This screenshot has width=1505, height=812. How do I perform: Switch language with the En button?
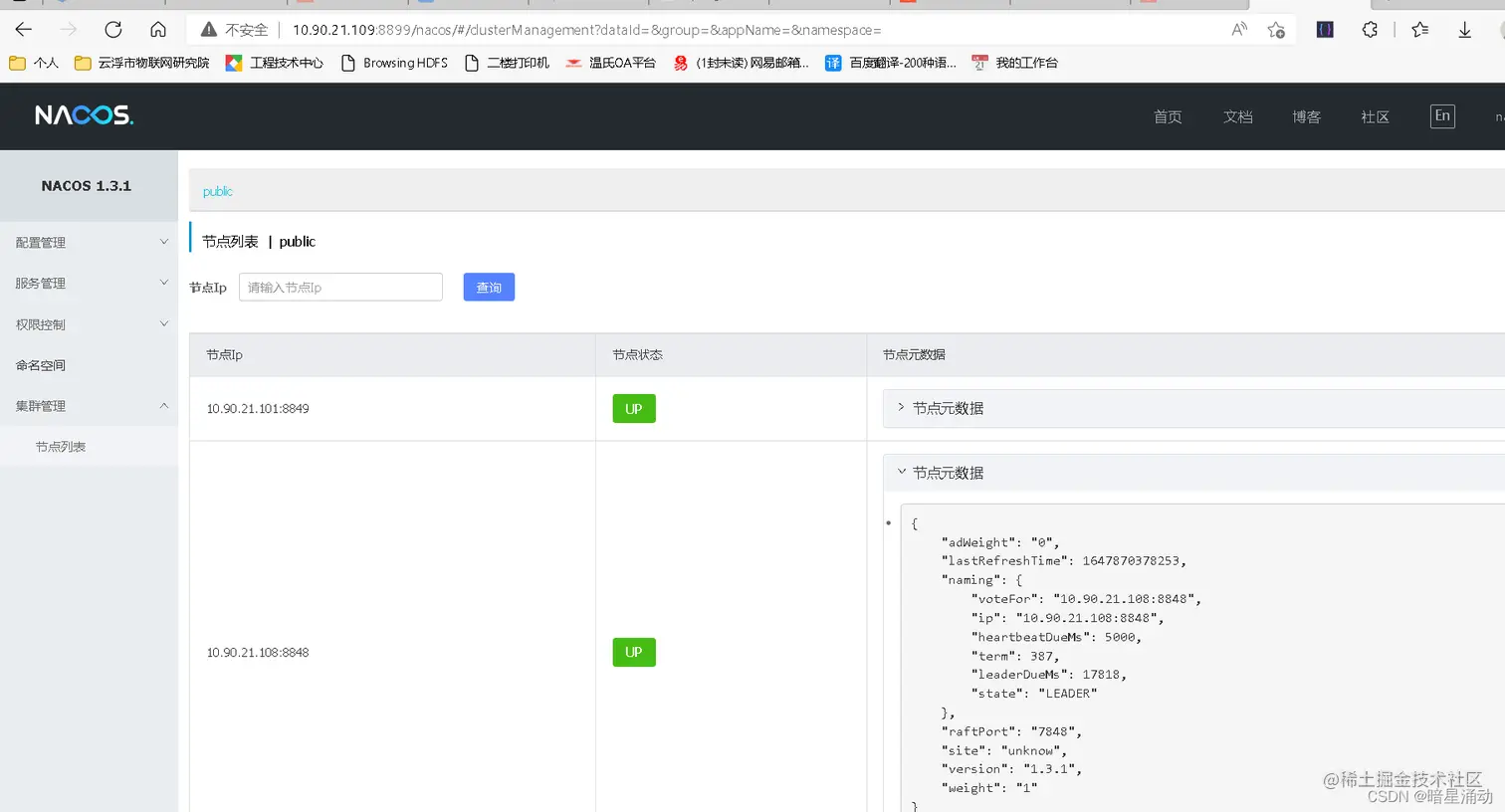(x=1442, y=115)
